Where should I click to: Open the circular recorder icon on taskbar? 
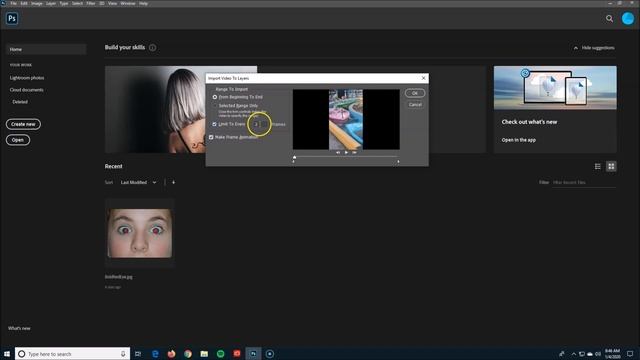[270, 354]
